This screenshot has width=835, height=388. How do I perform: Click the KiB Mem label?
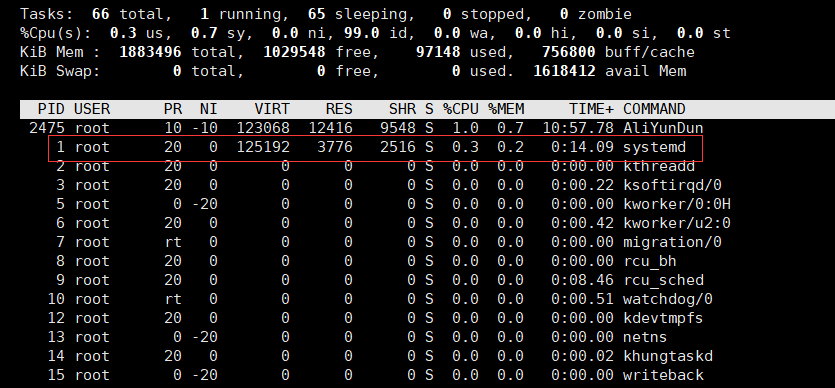coord(60,53)
